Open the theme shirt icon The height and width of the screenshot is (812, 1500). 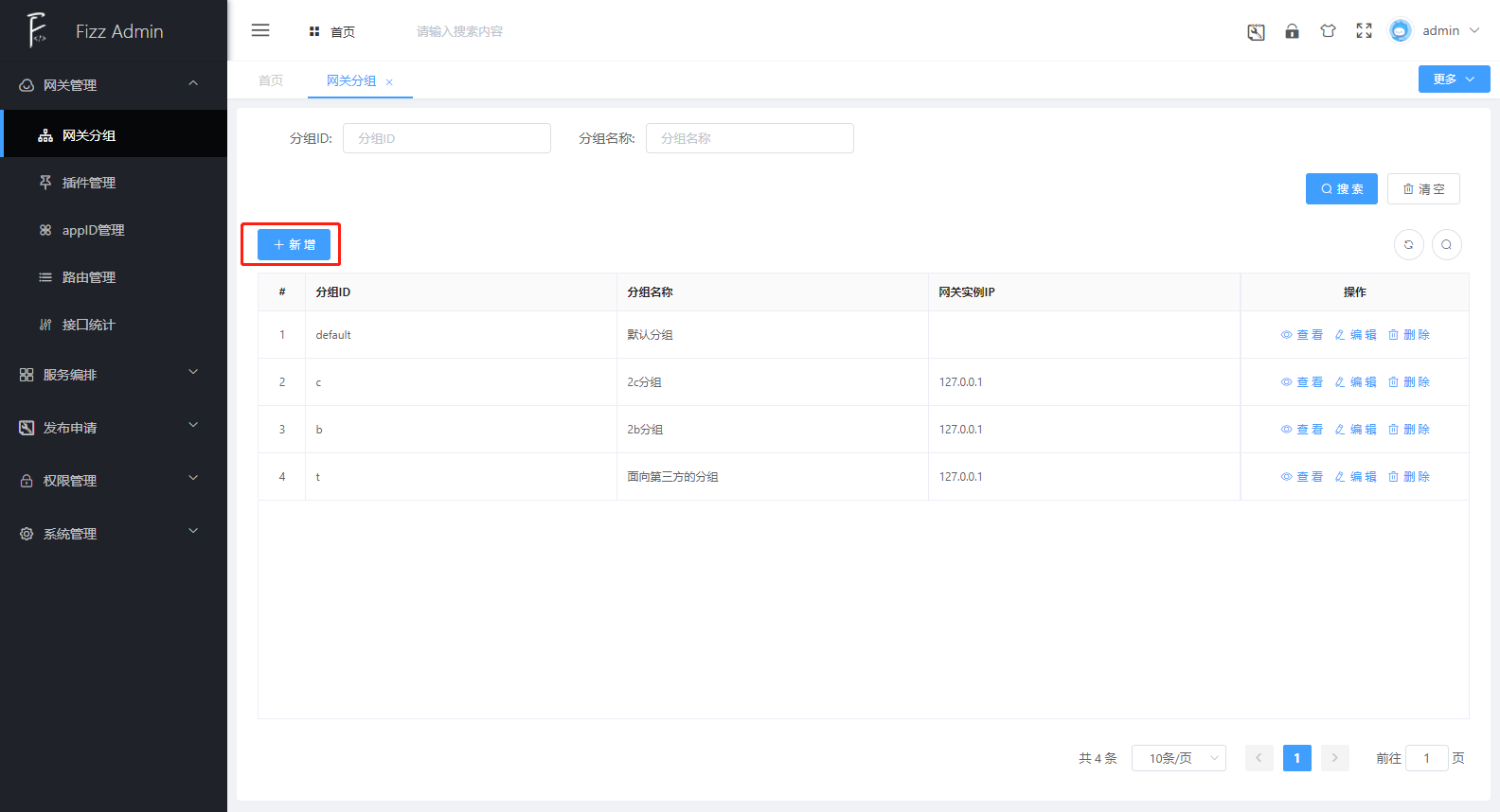1328,31
